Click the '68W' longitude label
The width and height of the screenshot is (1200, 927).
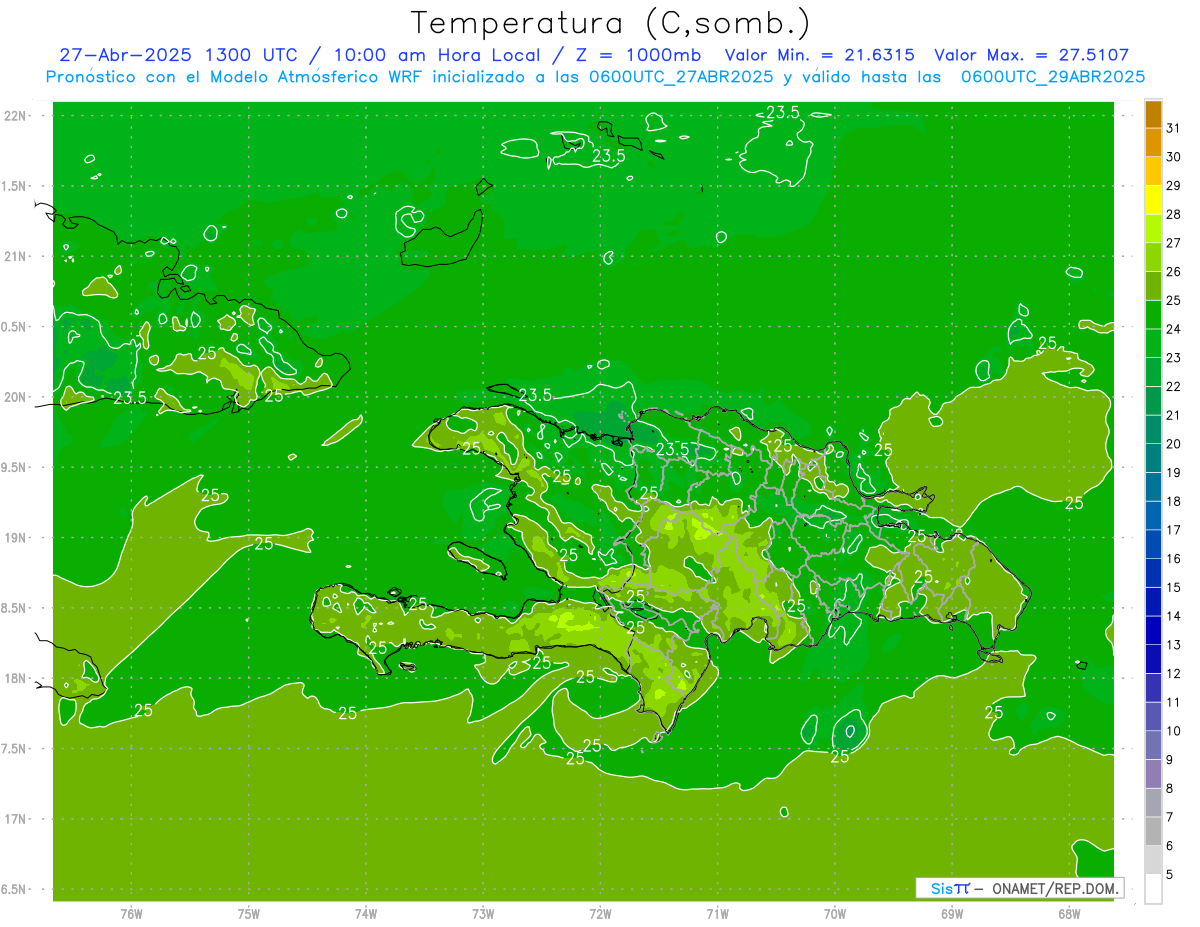point(1069,914)
